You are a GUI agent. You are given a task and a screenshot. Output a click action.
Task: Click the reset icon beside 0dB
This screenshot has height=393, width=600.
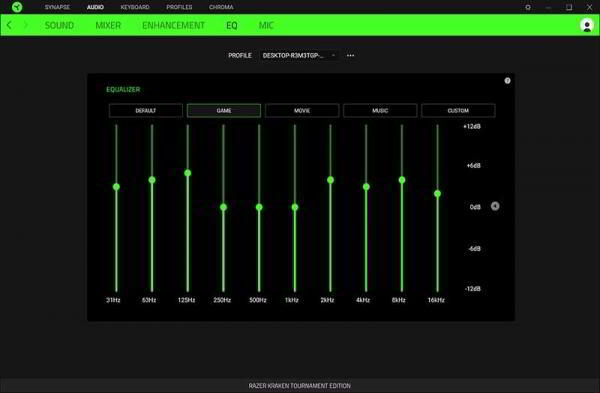click(495, 206)
